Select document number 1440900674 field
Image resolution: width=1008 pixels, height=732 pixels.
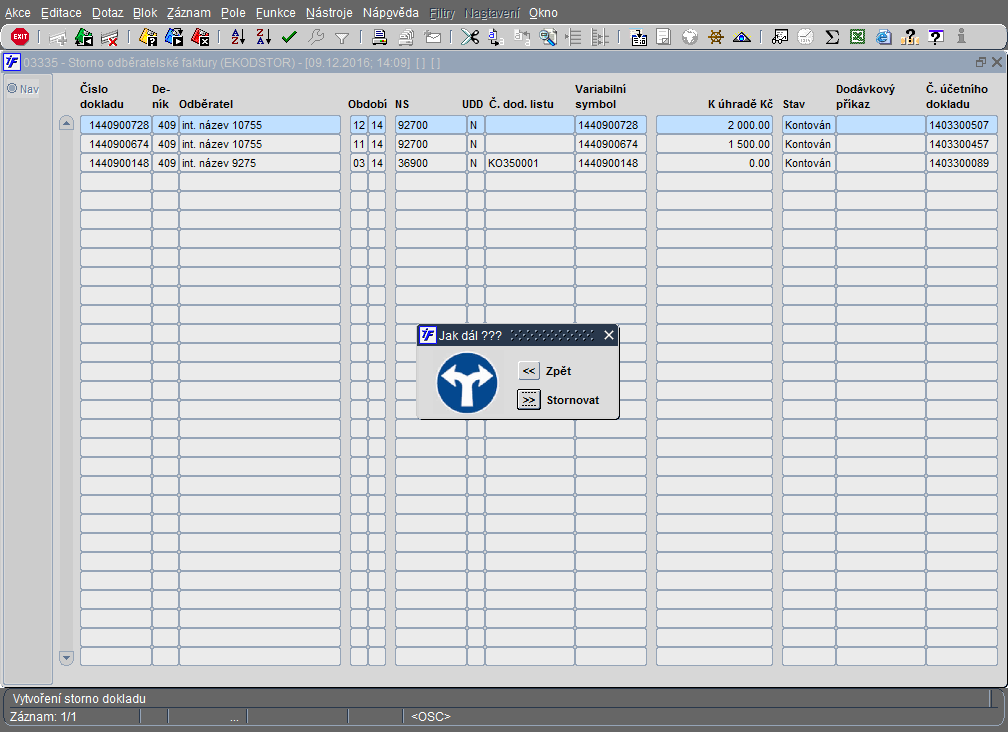(x=115, y=144)
